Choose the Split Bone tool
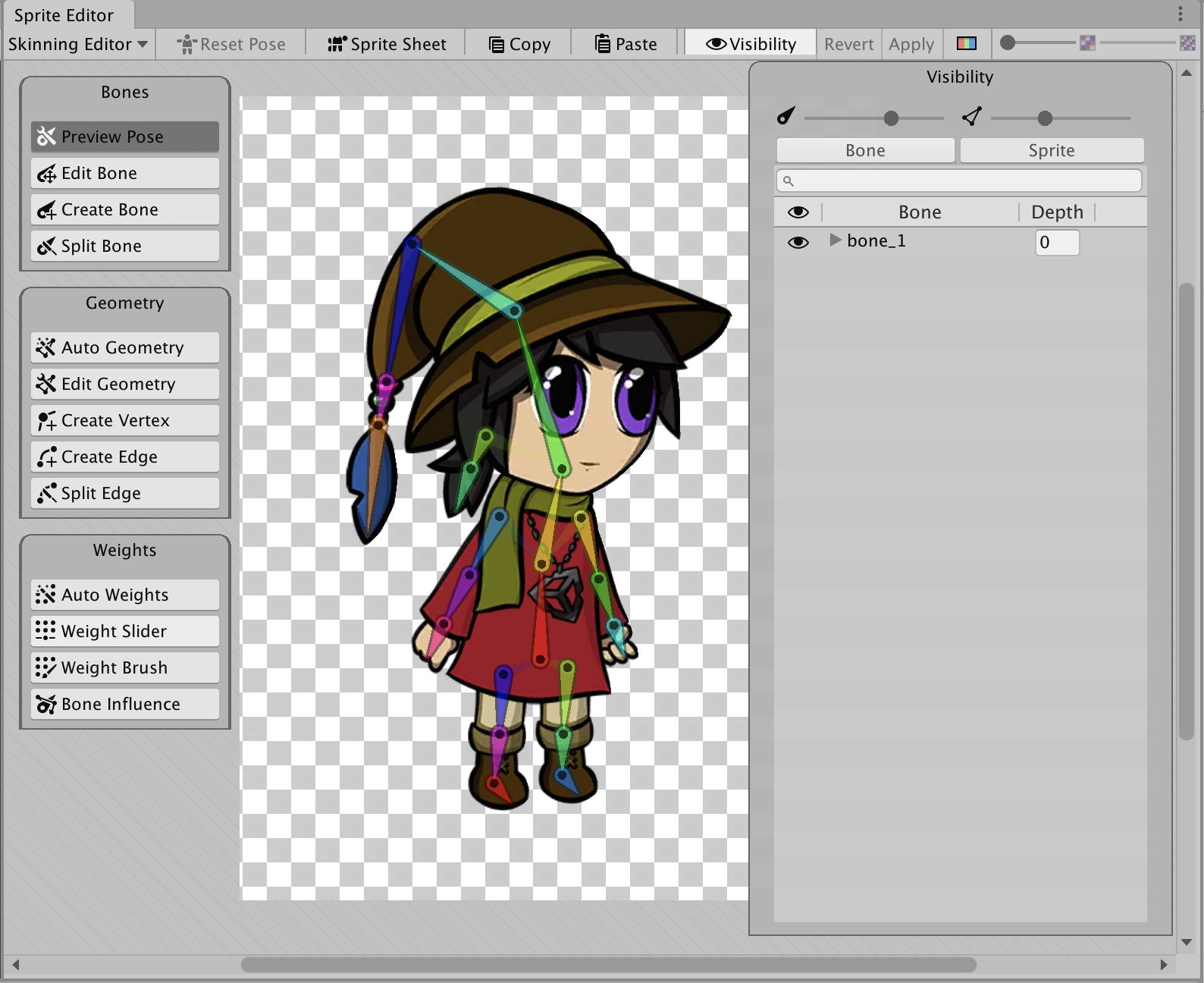 [125, 247]
